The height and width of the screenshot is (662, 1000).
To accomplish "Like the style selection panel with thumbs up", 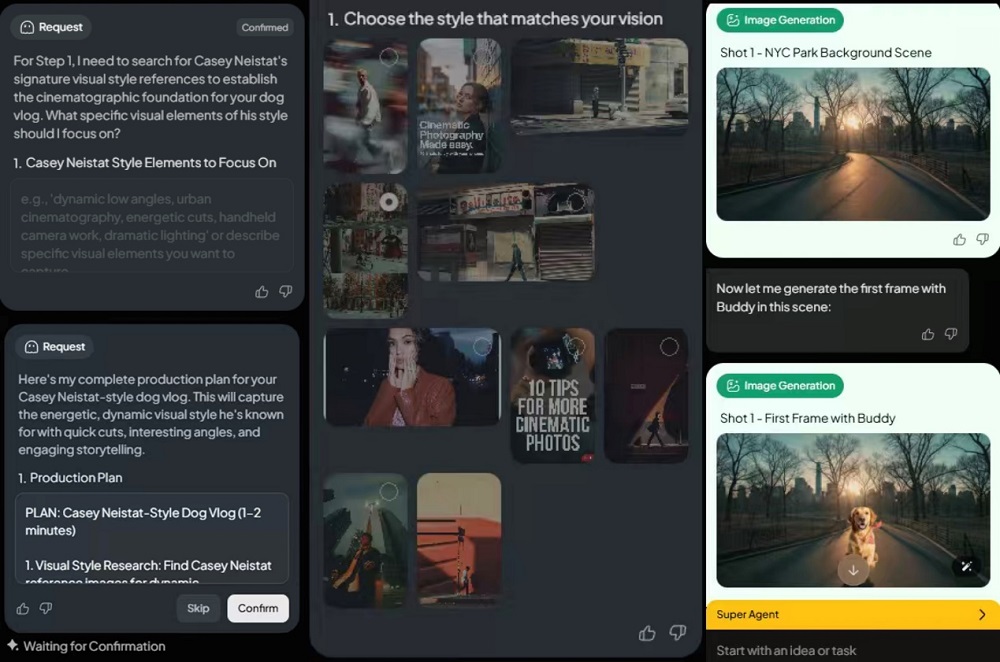I will (x=647, y=633).
